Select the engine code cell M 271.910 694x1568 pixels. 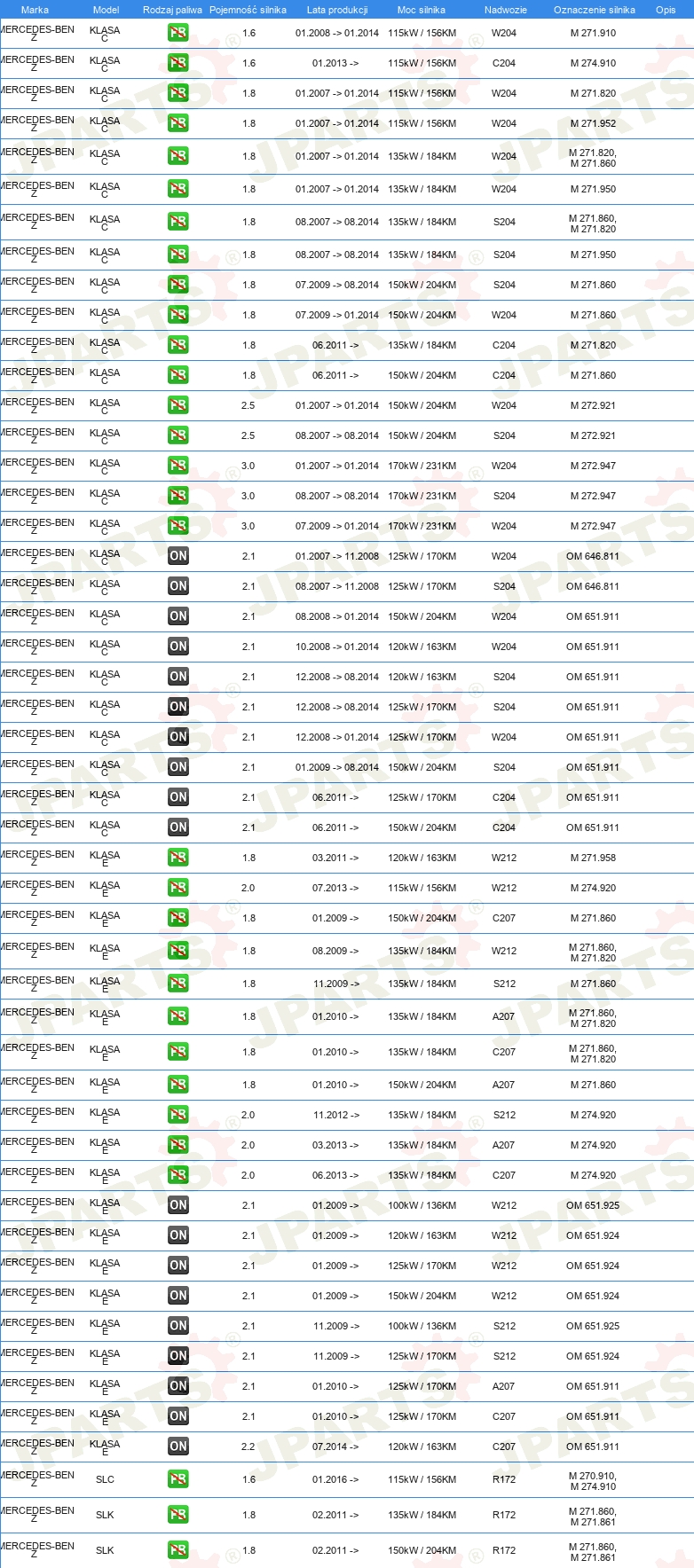pos(593,33)
